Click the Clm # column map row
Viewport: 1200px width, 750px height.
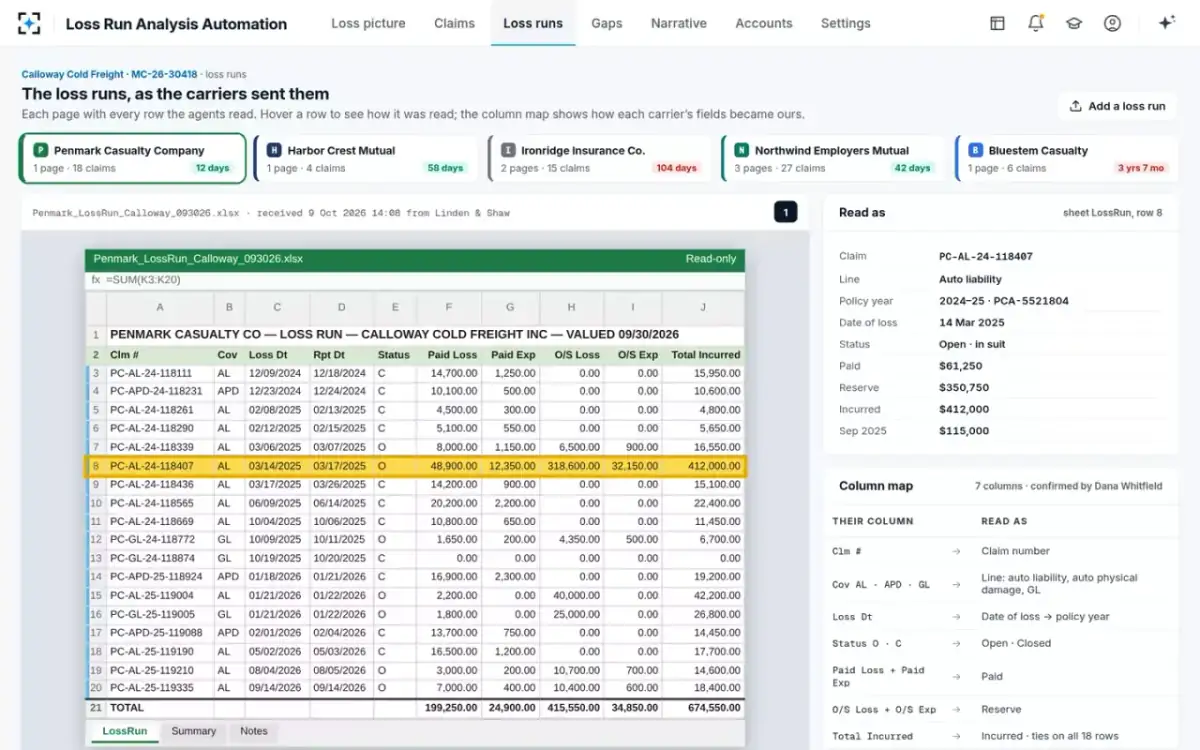(1001, 551)
